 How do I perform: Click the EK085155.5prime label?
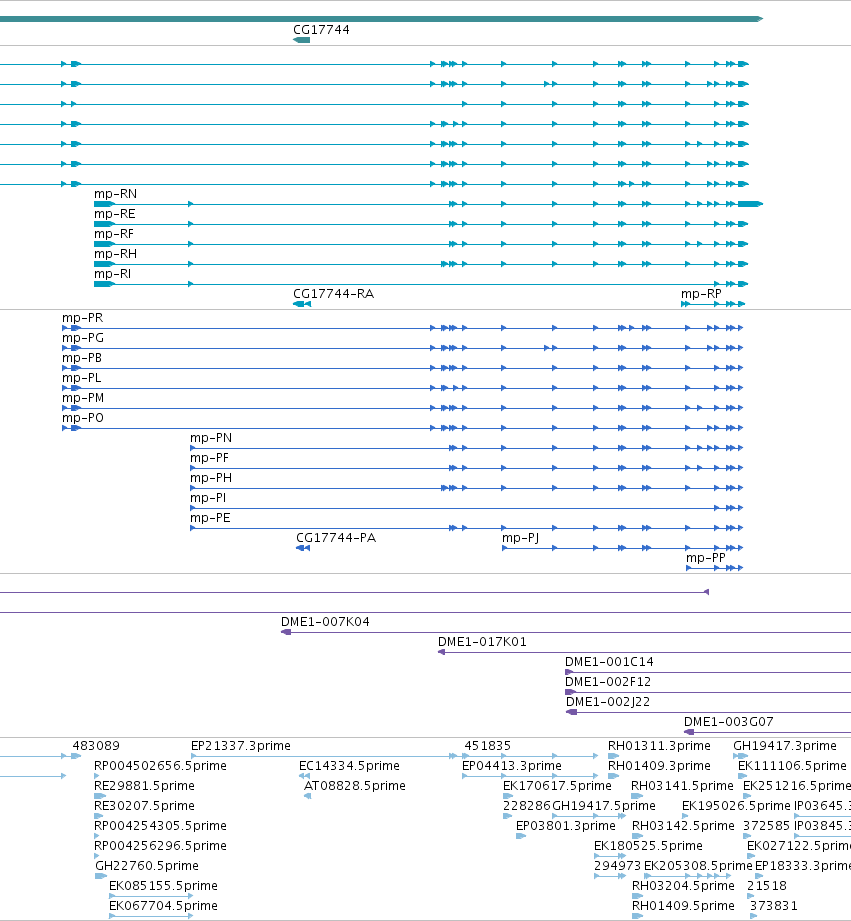click(x=163, y=885)
